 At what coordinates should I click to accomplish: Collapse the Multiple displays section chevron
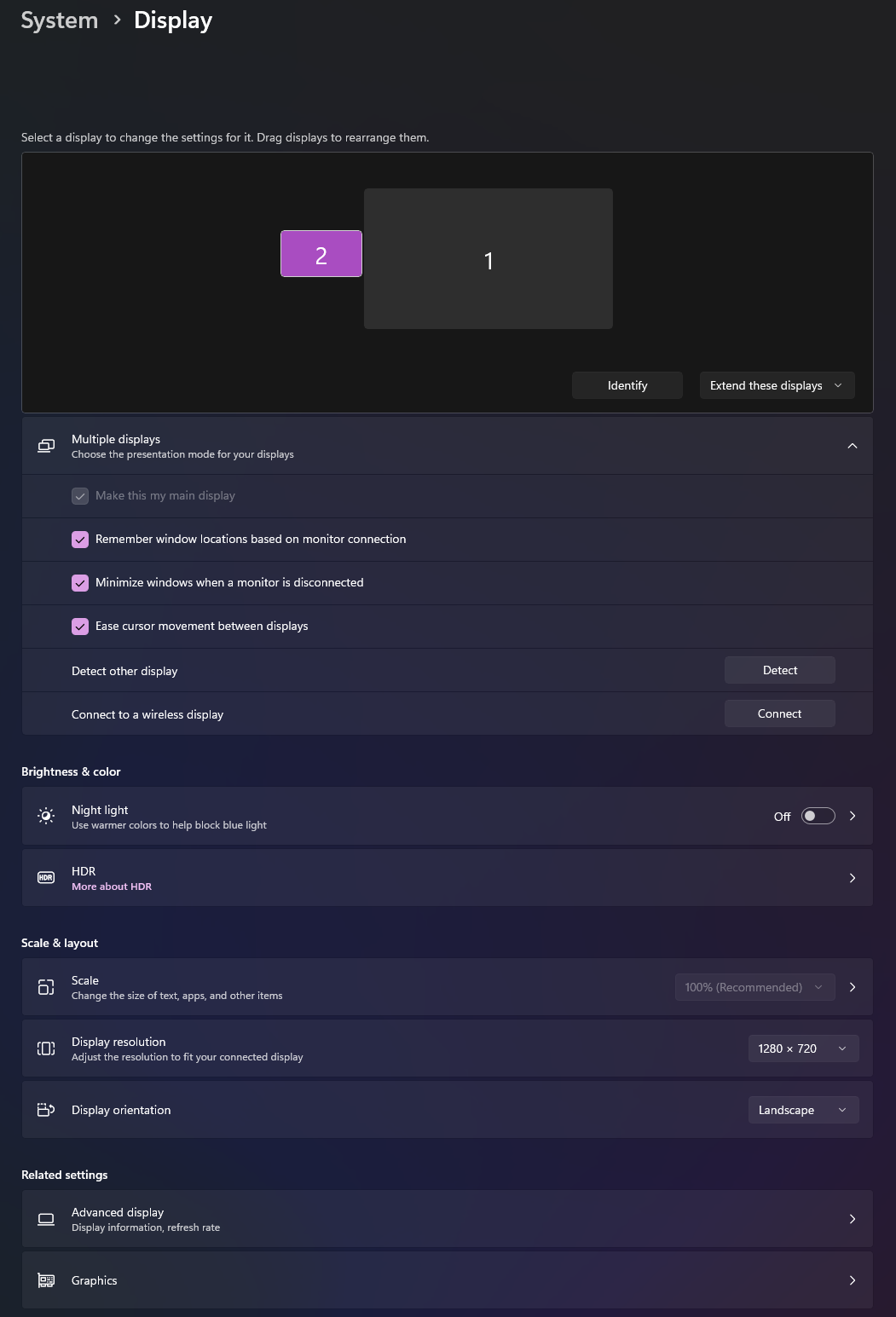852,446
